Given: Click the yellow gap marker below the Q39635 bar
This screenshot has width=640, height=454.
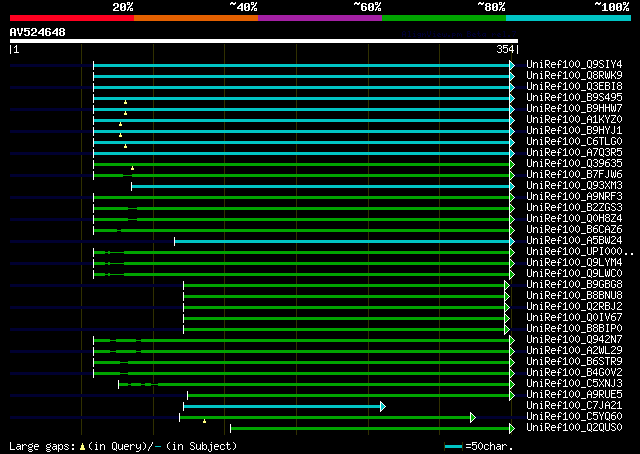Looking at the screenshot, I should point(132,168).
